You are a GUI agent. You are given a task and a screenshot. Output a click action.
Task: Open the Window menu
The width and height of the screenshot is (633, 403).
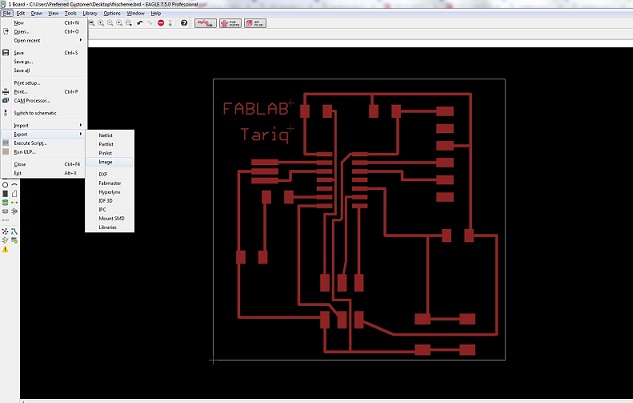[x=135, y=13]
